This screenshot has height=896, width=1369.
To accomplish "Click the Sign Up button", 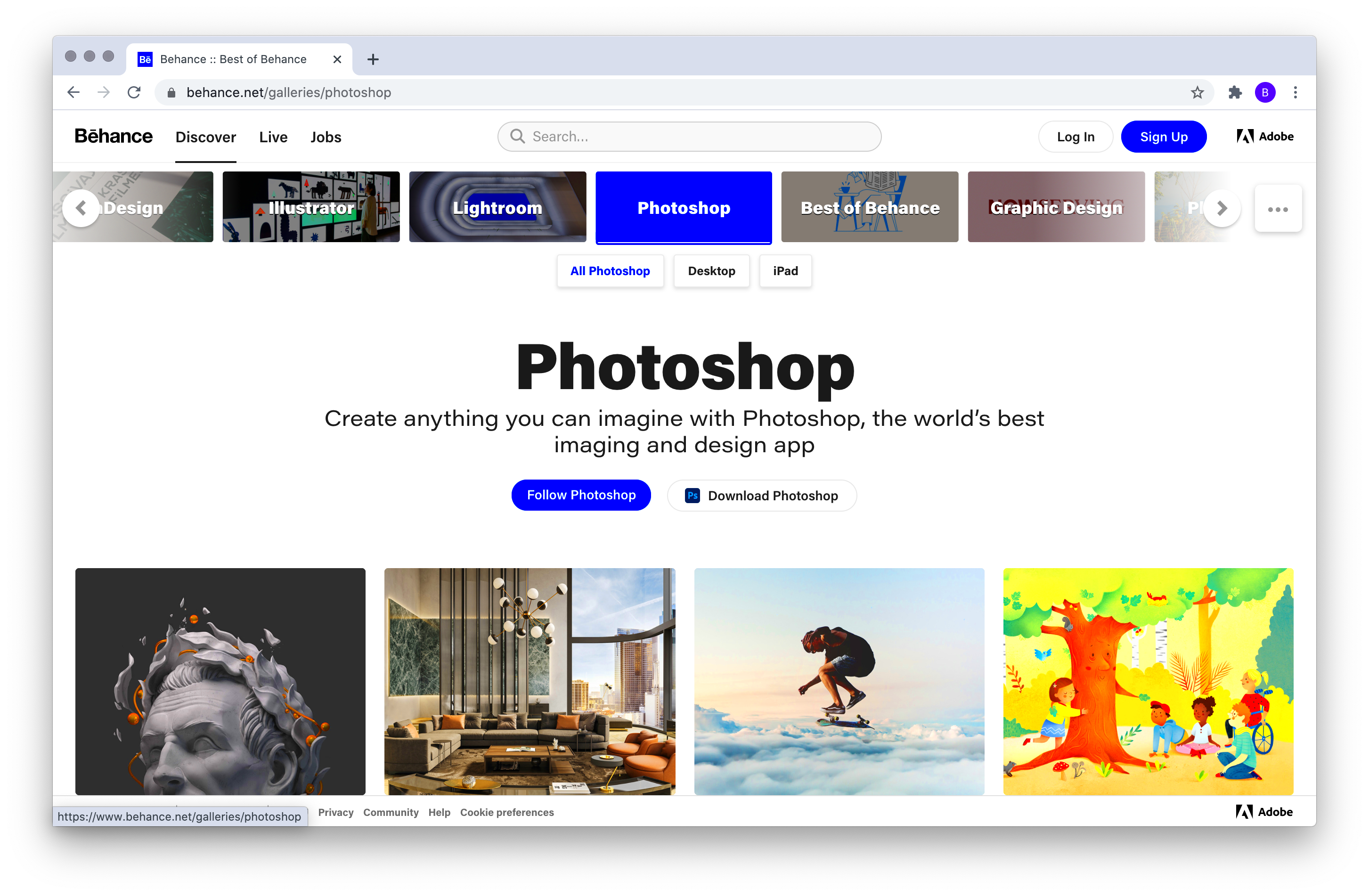I will point(1164,137).
